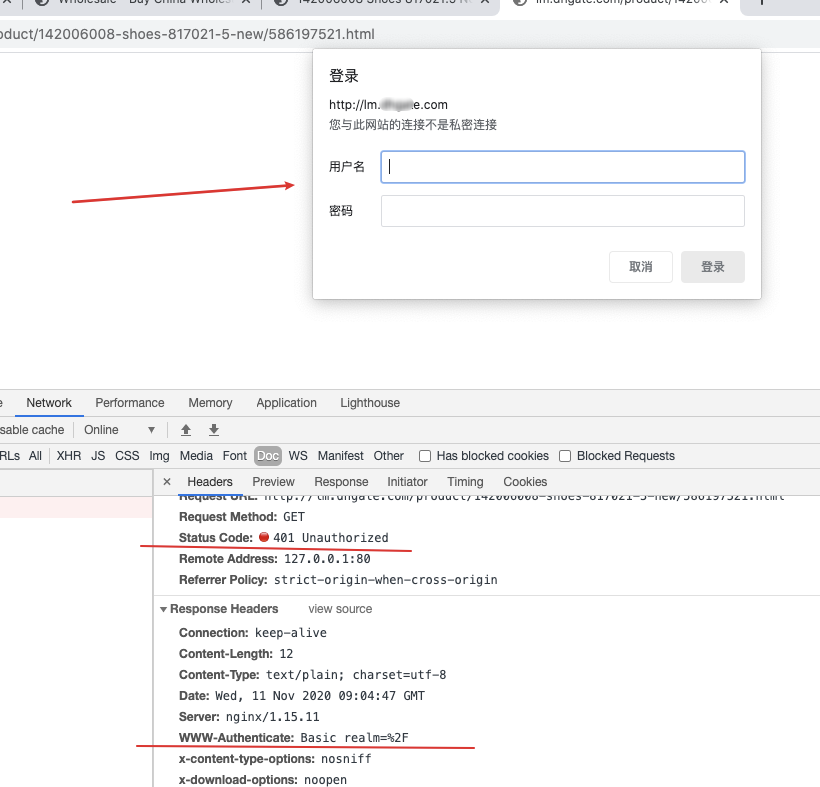
Task: Click the Request Method GET line
Action: (242, 517)
